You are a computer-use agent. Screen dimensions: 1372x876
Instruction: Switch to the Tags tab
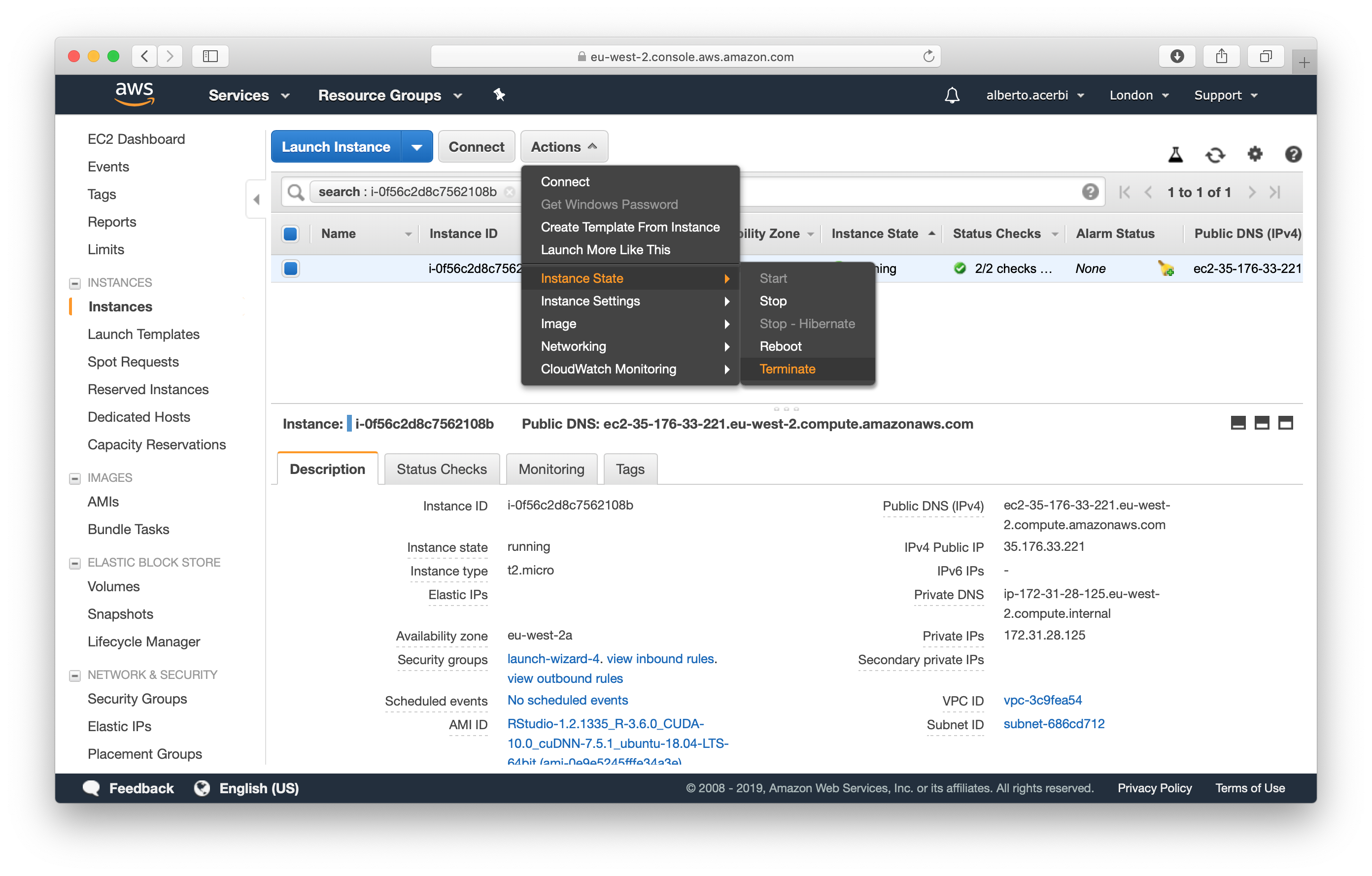(630, 469)
